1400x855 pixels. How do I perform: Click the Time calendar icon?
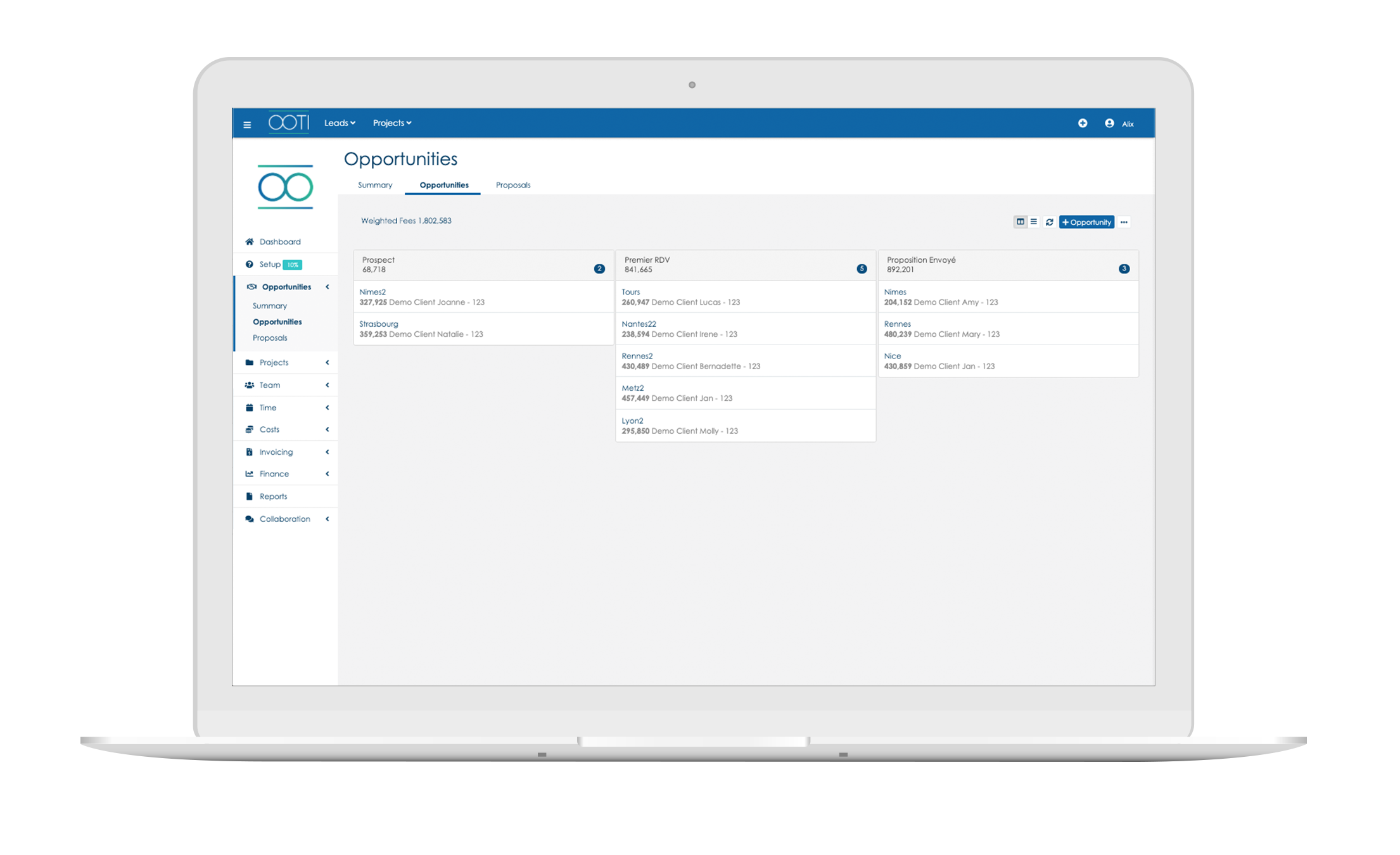tap(250, 407)
